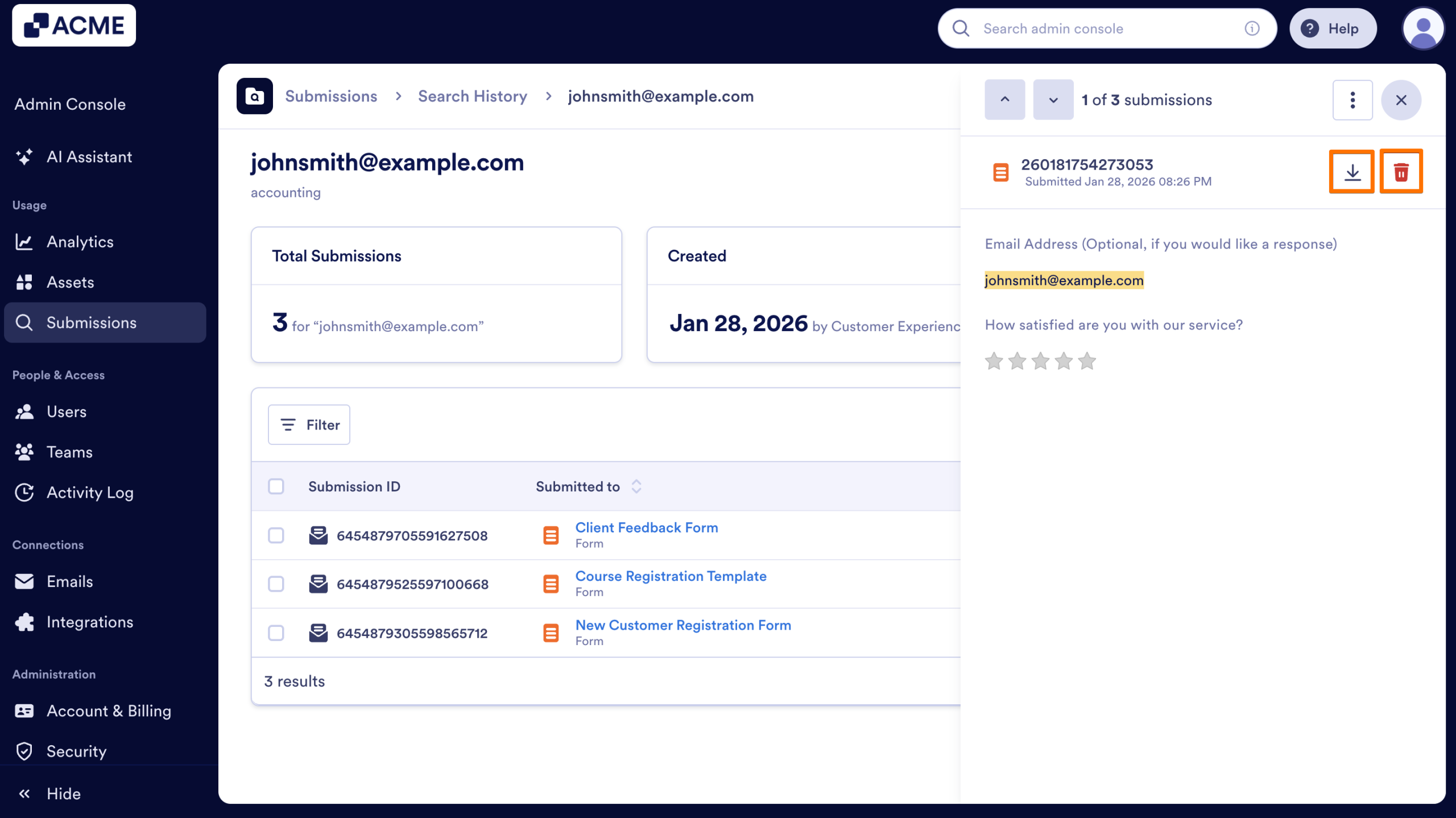Go to Search History breadcrumb
Image resolution: width=1456 pixels, height=818 pixels.
point(472,96)
